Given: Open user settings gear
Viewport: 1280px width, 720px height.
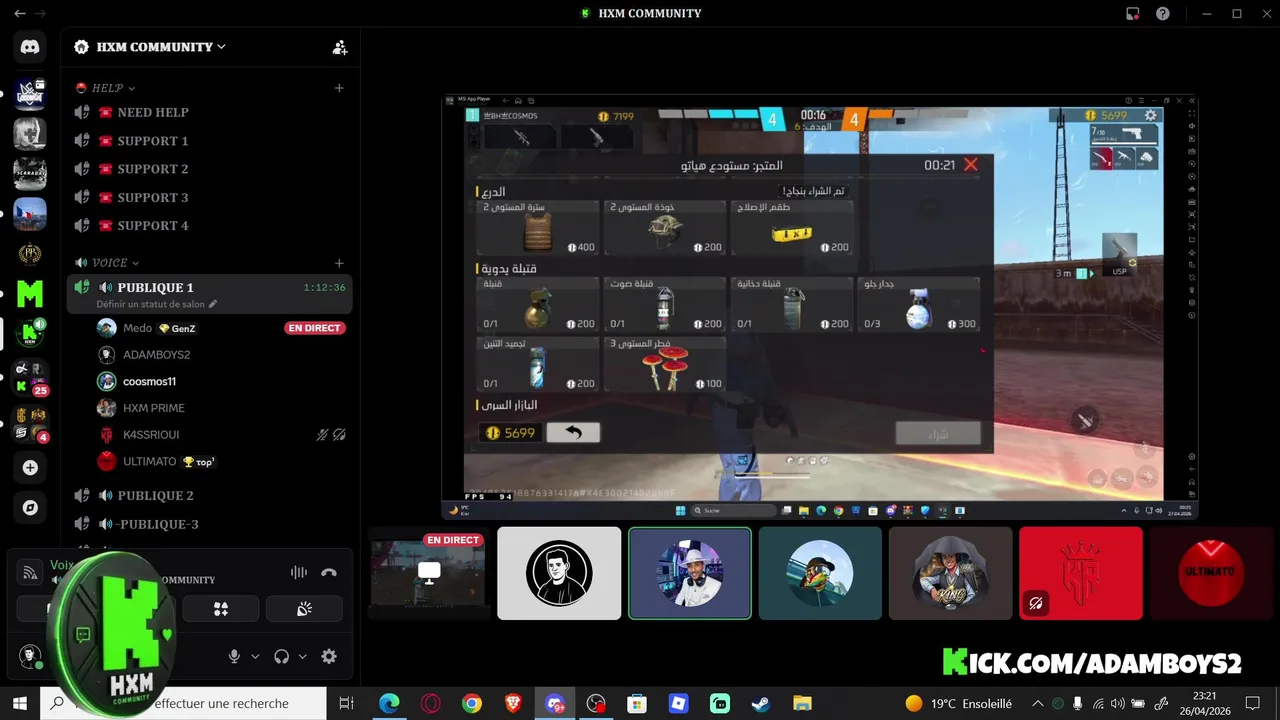Looking at the screenshot, I should (329, 657).
